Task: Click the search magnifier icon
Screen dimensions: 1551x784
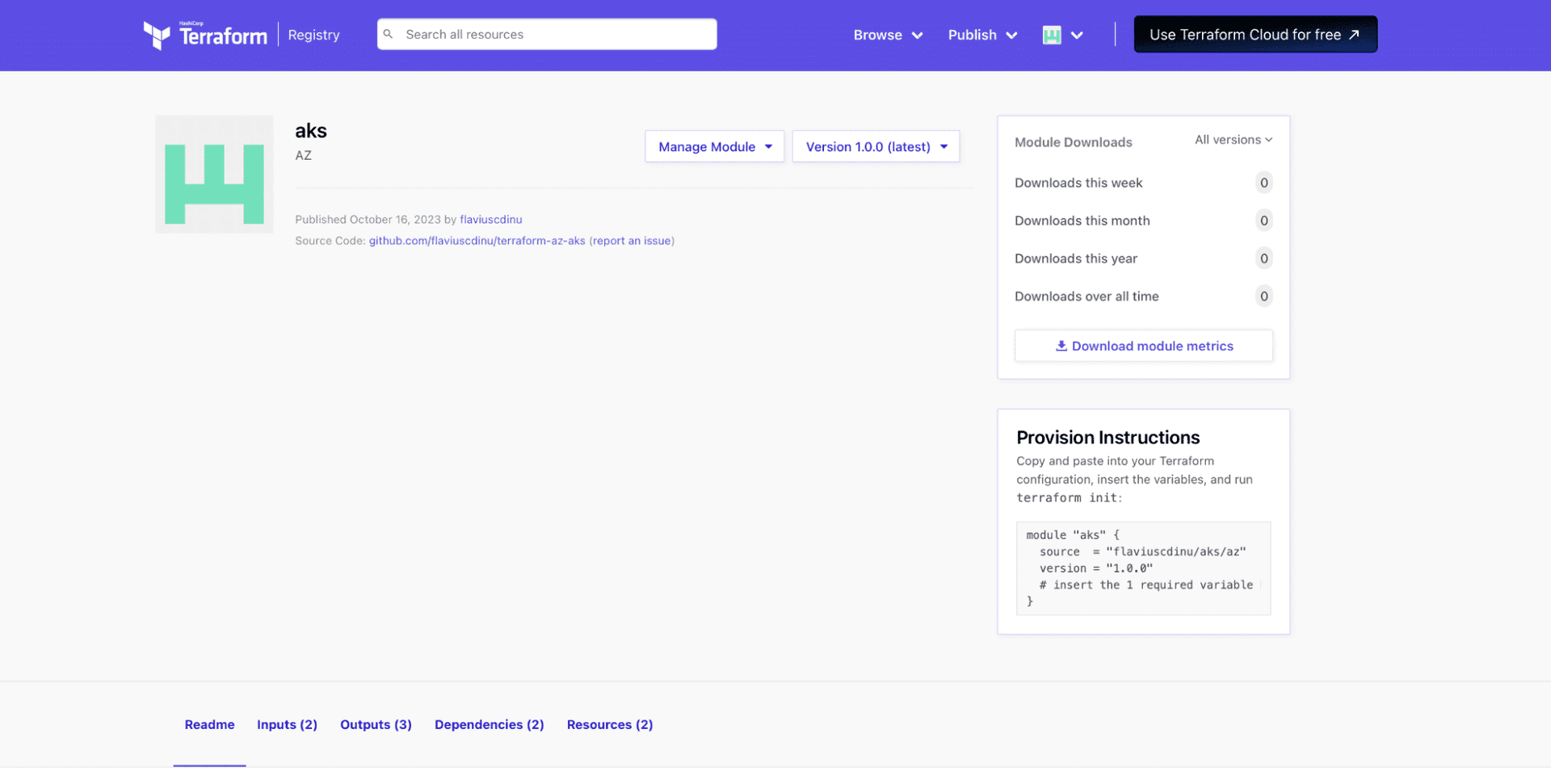Action: tap(390, 34)
